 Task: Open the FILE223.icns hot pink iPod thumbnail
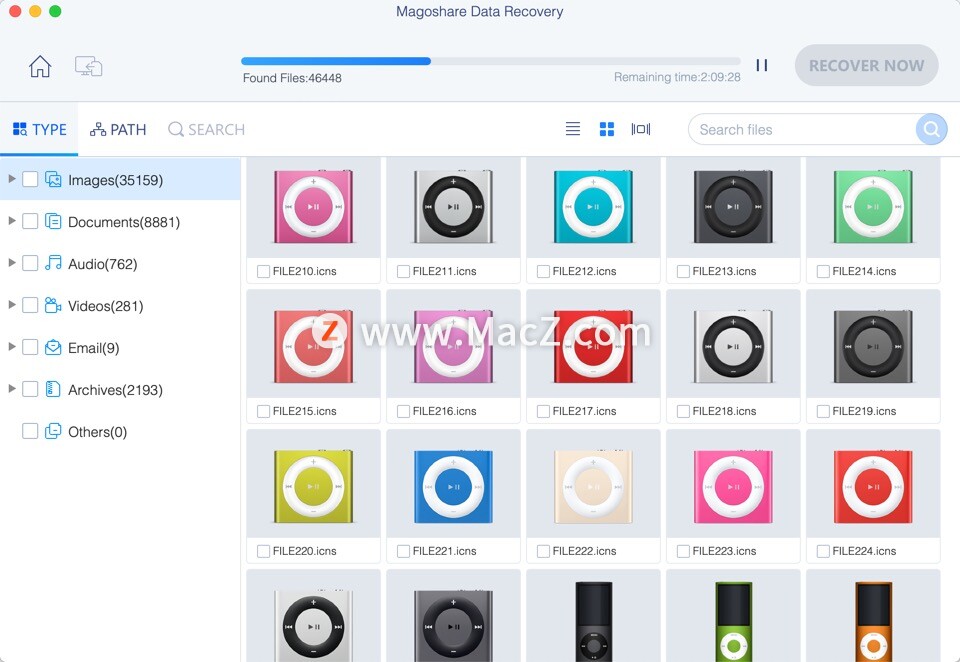tap(733, 486)
